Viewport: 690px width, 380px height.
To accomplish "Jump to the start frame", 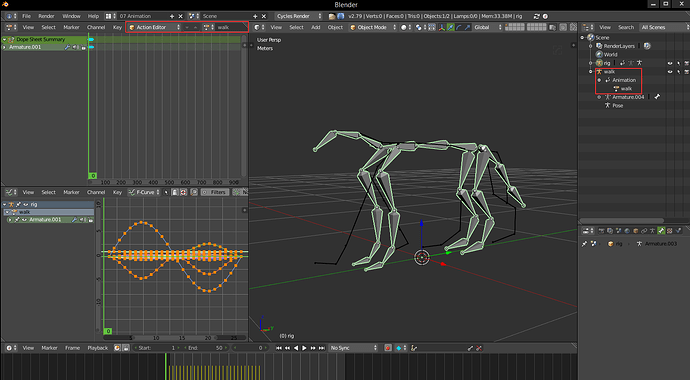I will [279, 348].
